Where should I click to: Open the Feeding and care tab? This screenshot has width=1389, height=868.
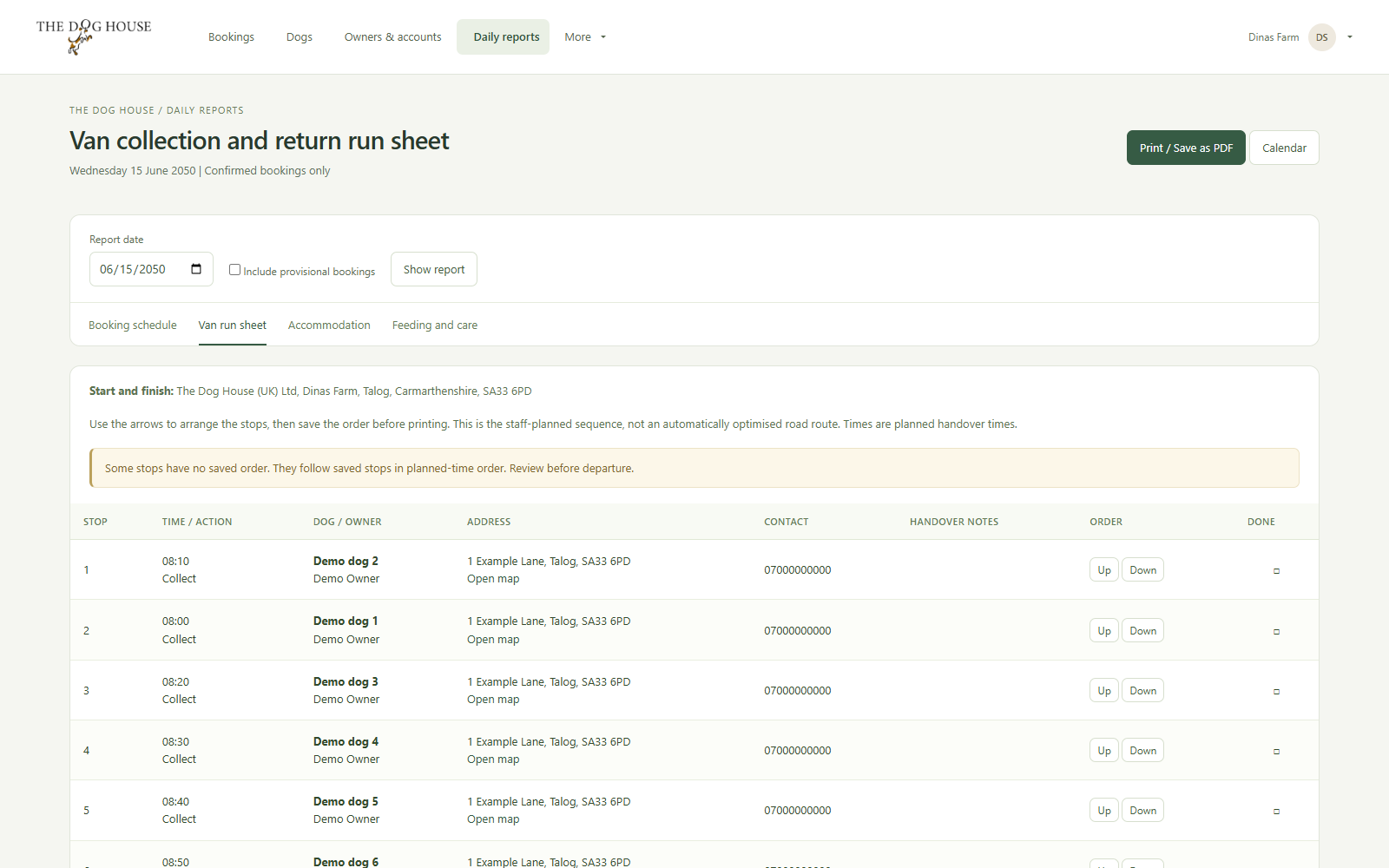(435, 325)
